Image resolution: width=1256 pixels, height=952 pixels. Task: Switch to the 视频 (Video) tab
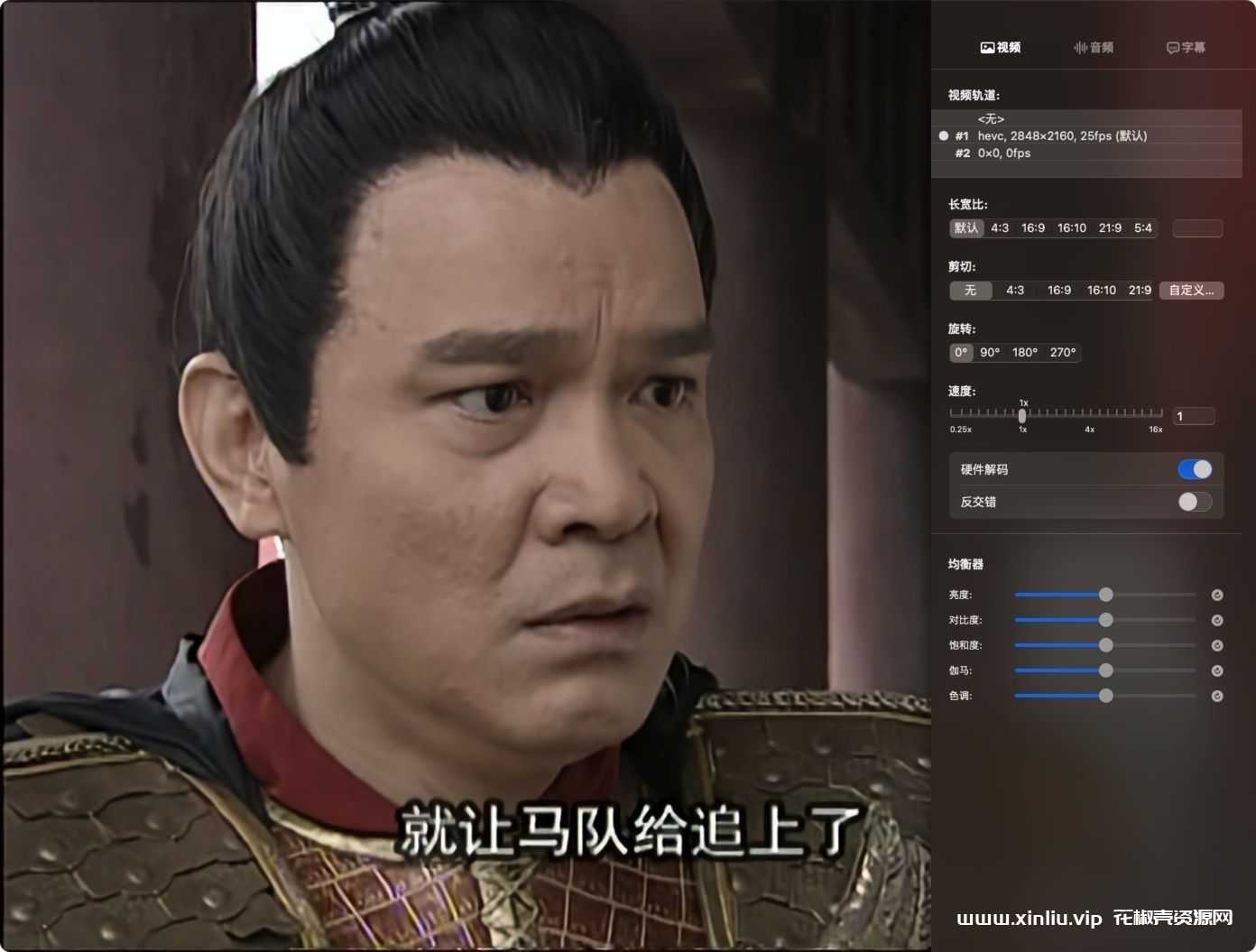click(x=1001, y=47)
